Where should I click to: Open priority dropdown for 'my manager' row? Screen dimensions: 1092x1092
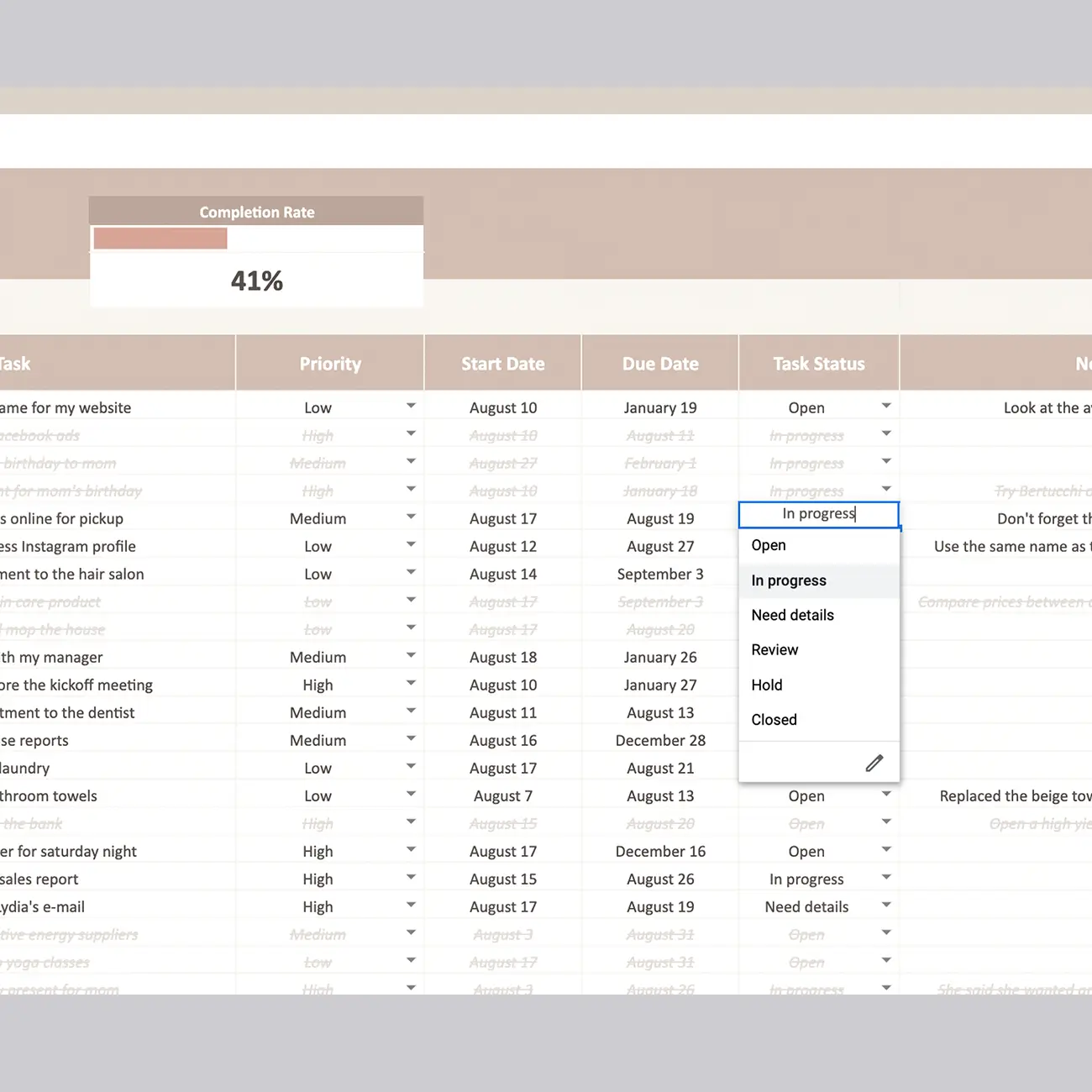point(411,655)
